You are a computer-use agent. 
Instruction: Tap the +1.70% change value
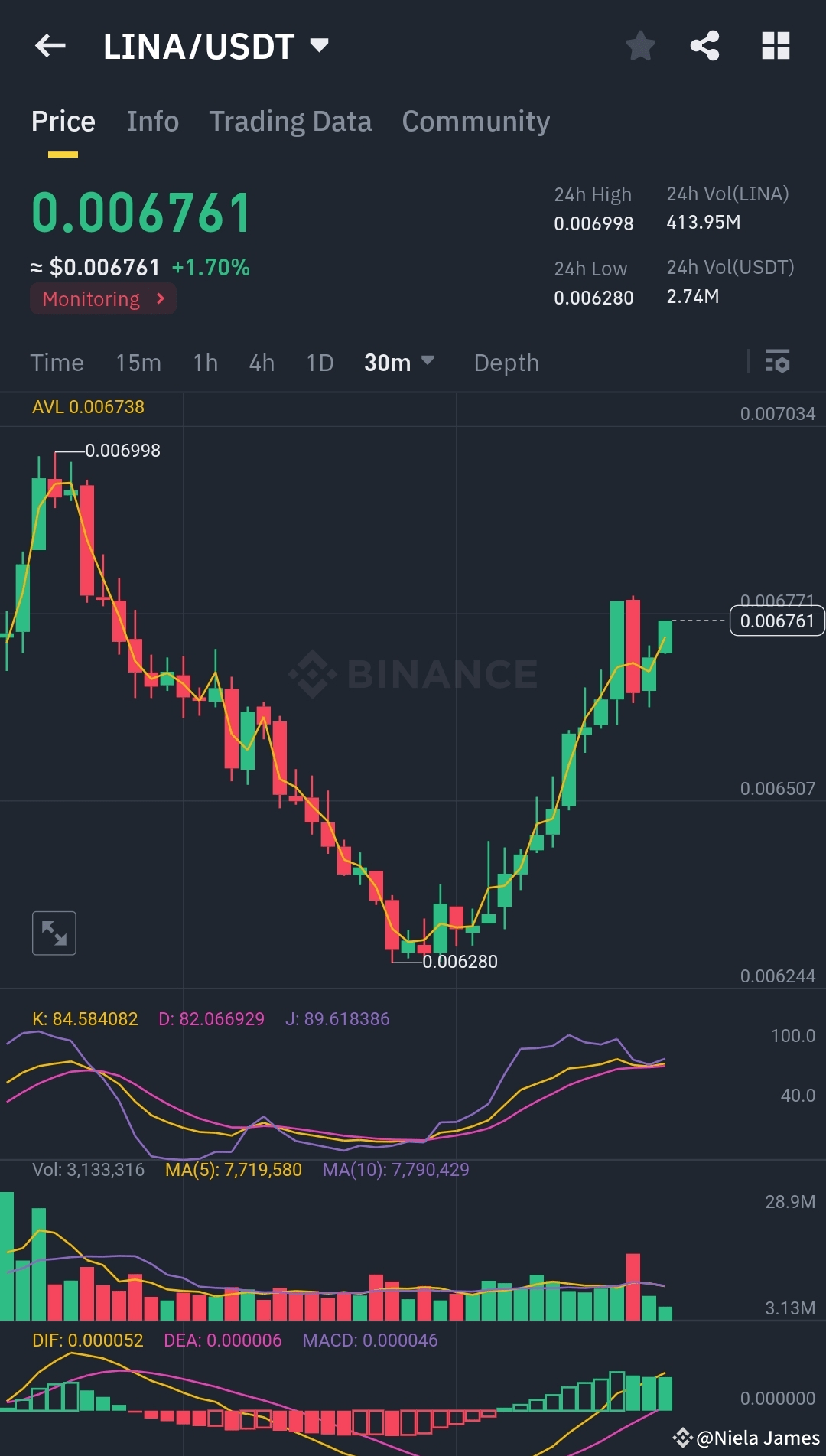coord(211,267)
